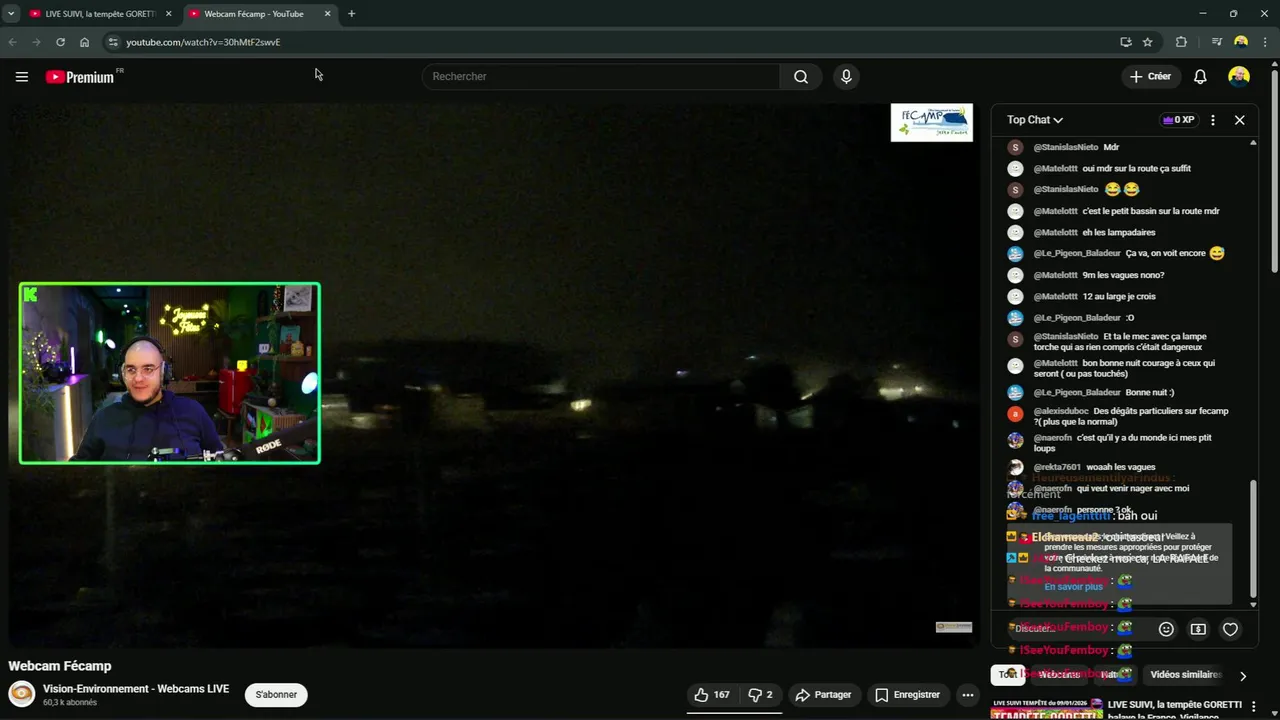Open the browser extensions puzzle icon

tap(1181, 42)
